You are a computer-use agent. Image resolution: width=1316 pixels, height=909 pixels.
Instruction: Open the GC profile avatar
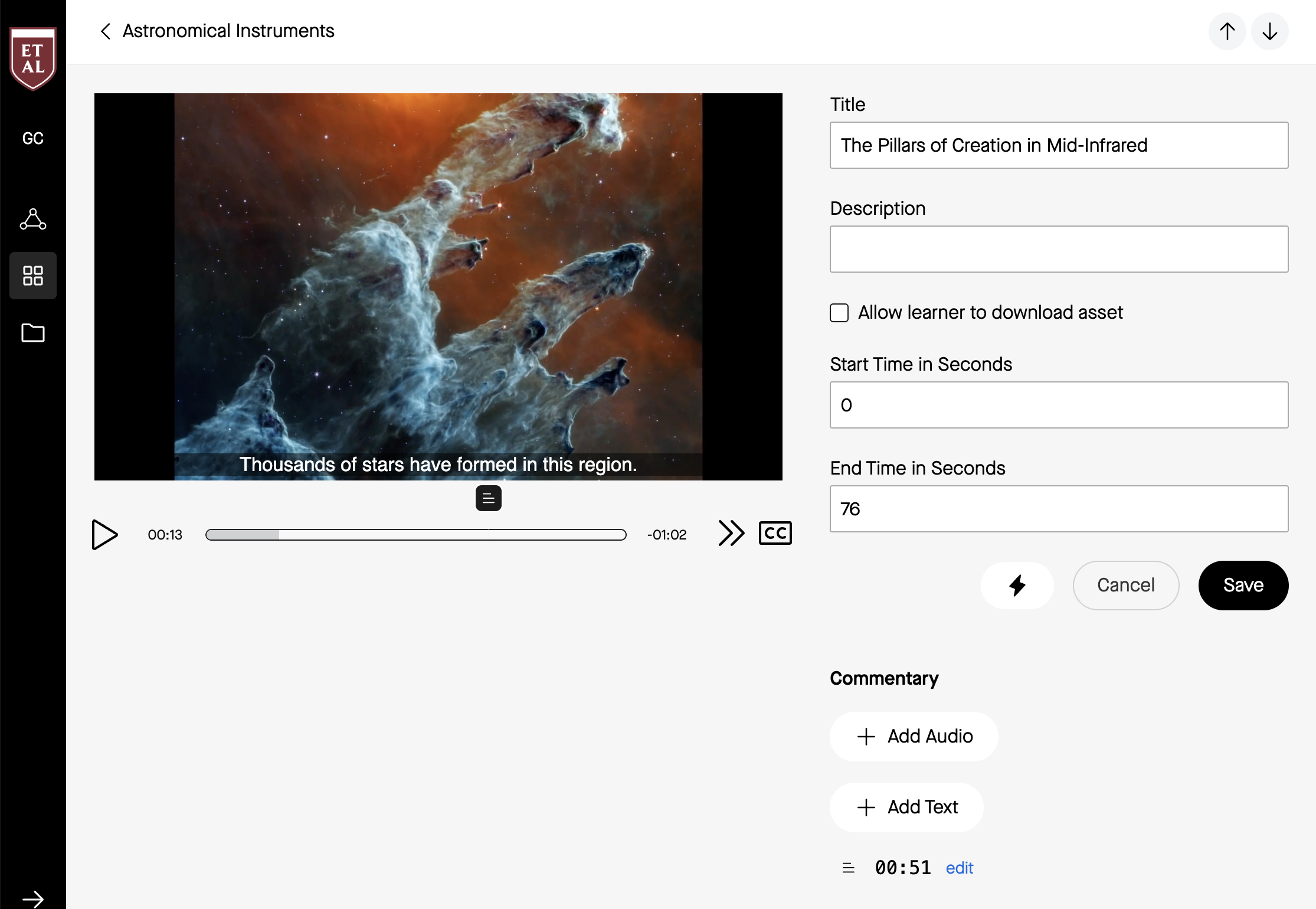[33, 138]
